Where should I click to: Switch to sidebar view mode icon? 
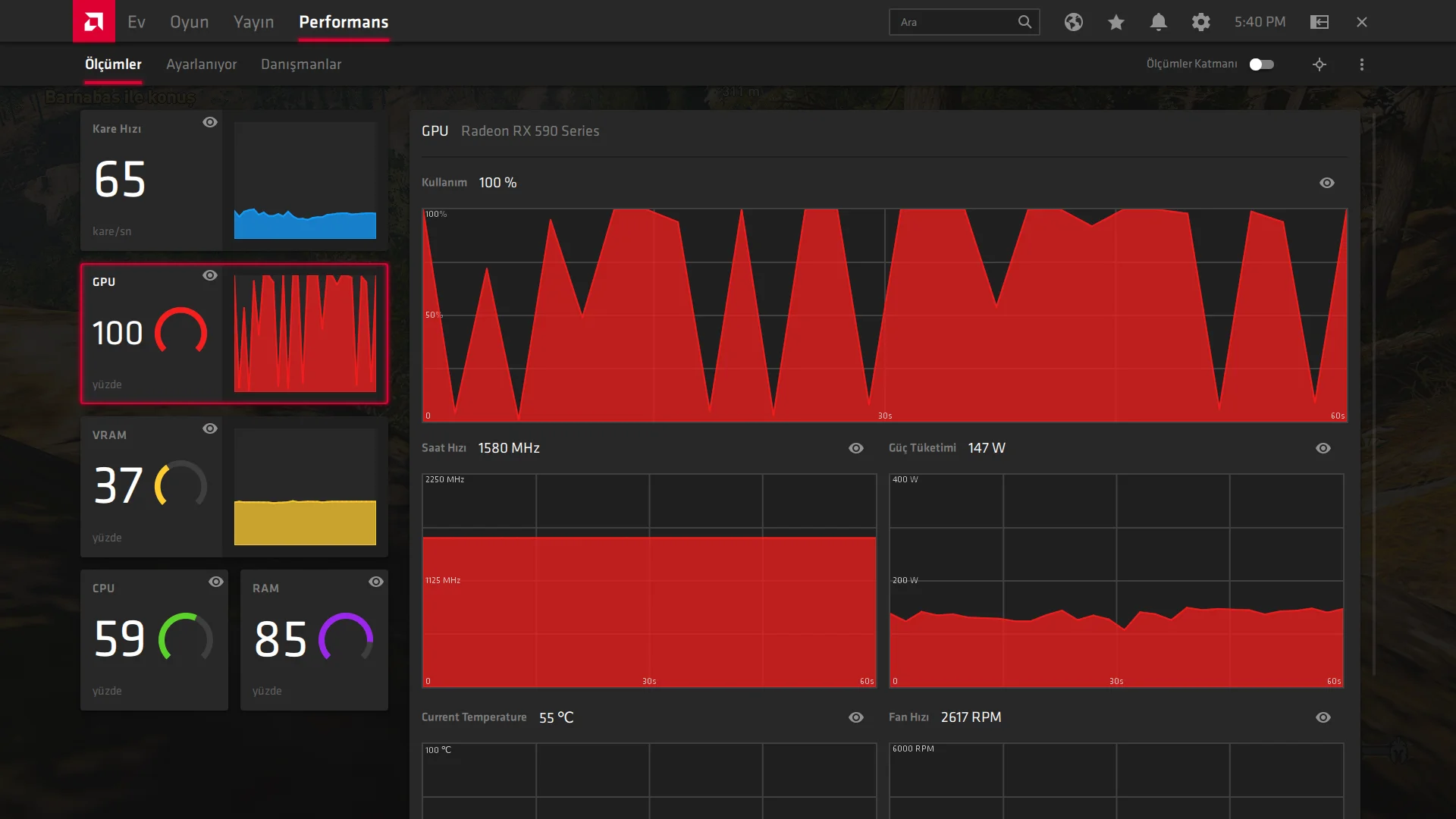(x=1319, y=22)
